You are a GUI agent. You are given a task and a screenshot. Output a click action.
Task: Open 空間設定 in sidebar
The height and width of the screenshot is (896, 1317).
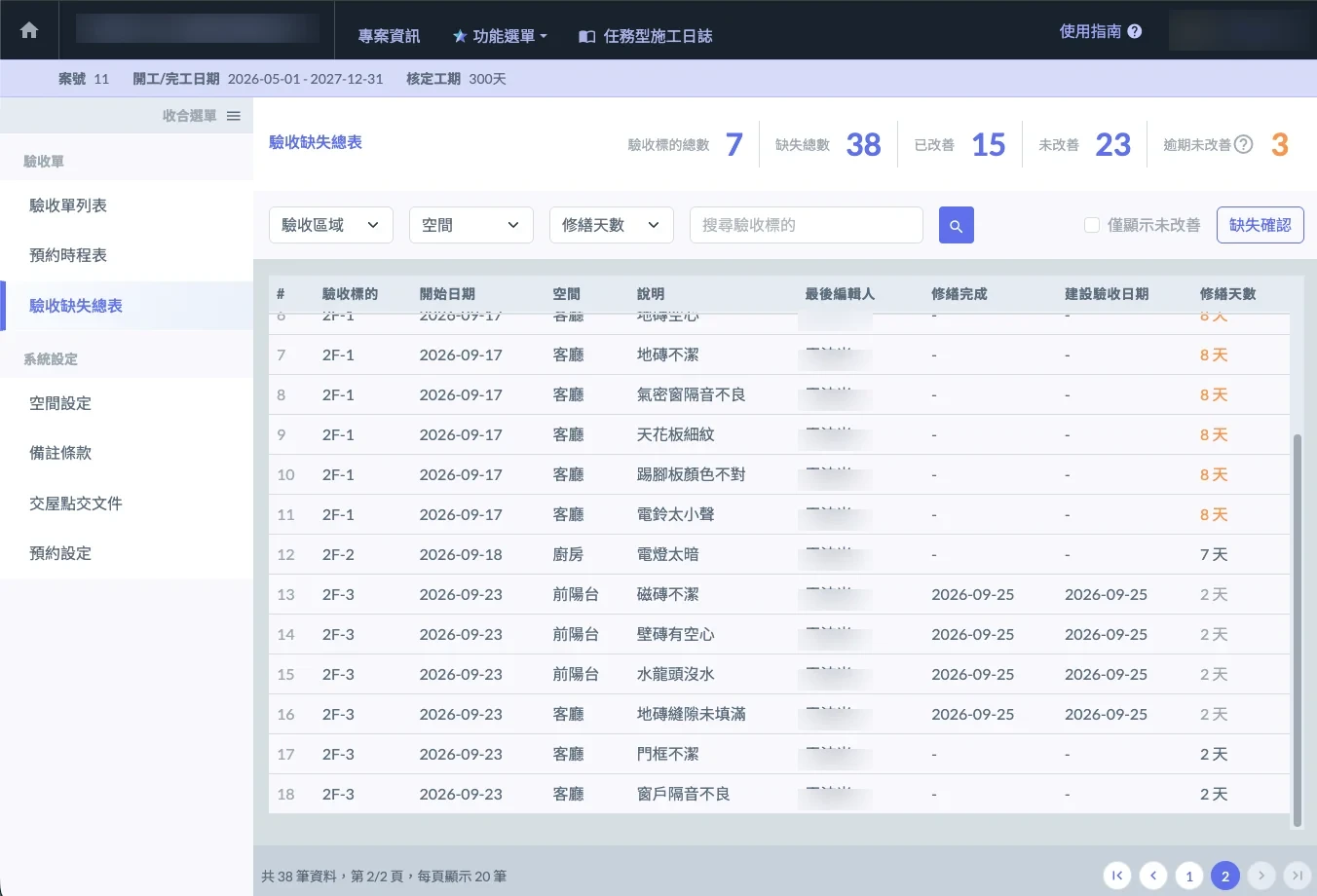127,403
